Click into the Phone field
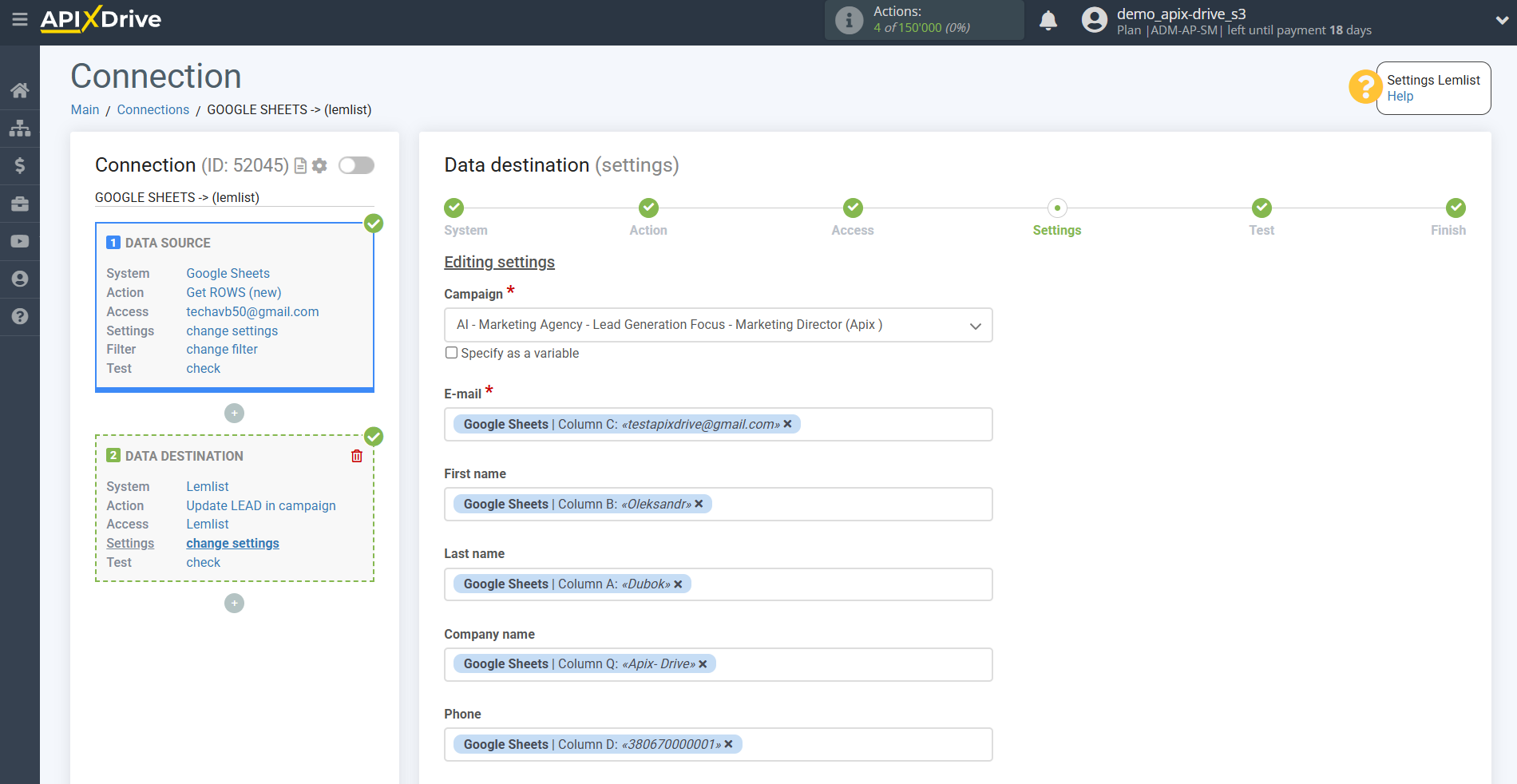The height and width of the screenshot is (784, 1517). [x=719, y=744]
